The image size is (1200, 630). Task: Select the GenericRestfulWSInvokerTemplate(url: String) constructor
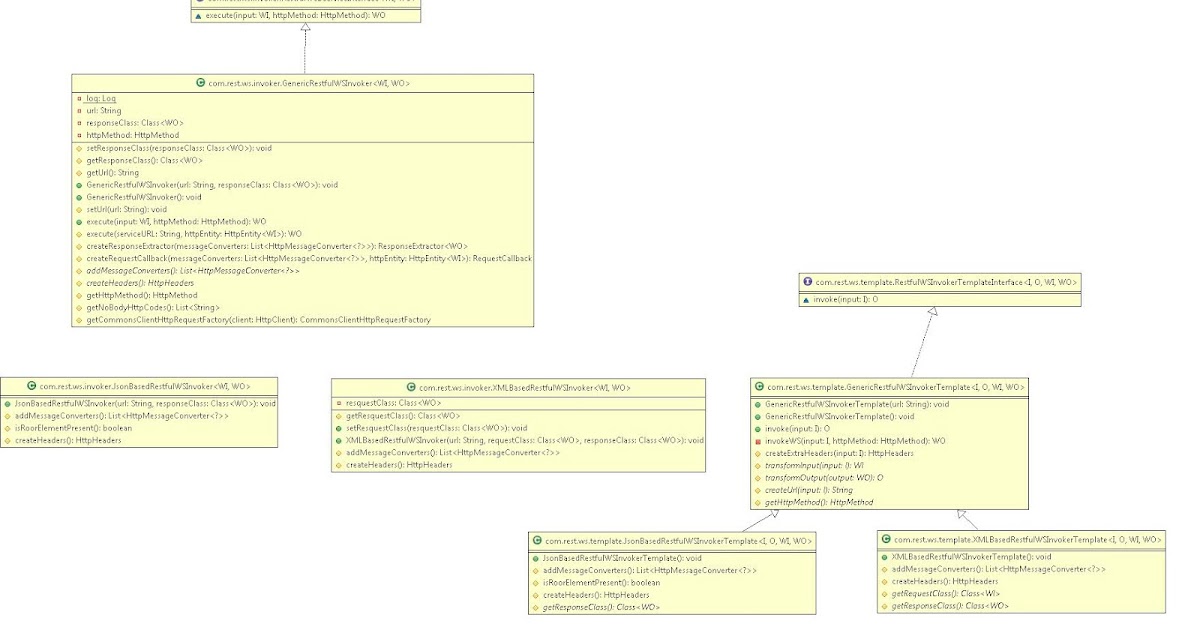857,404
